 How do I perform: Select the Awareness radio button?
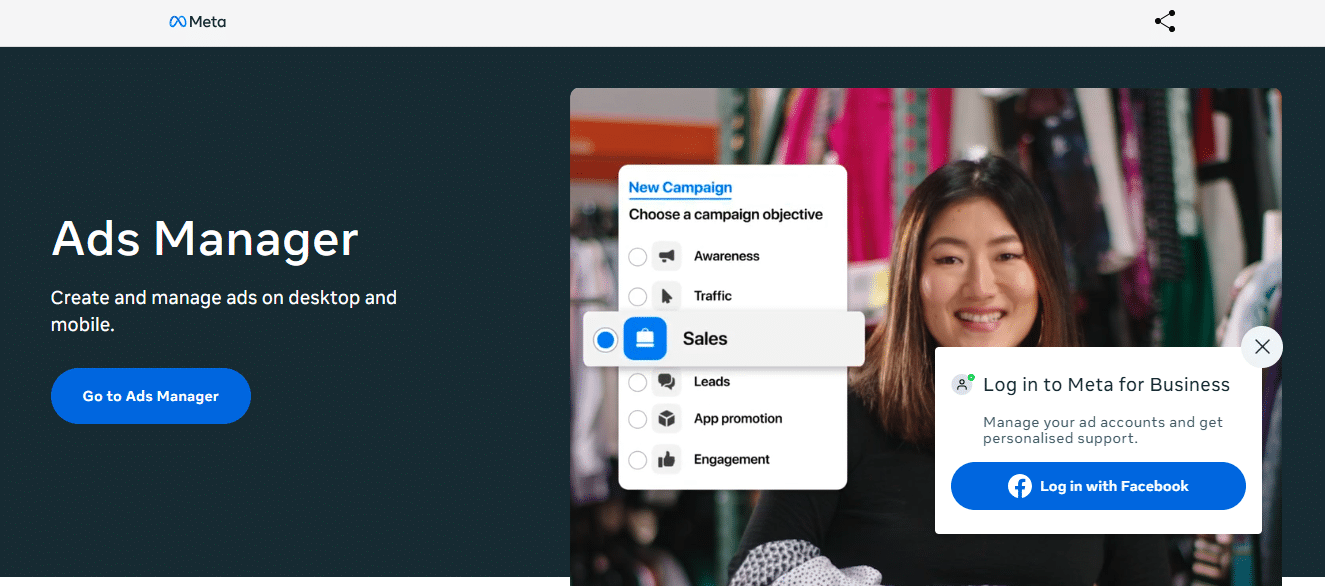coord(637,257)
